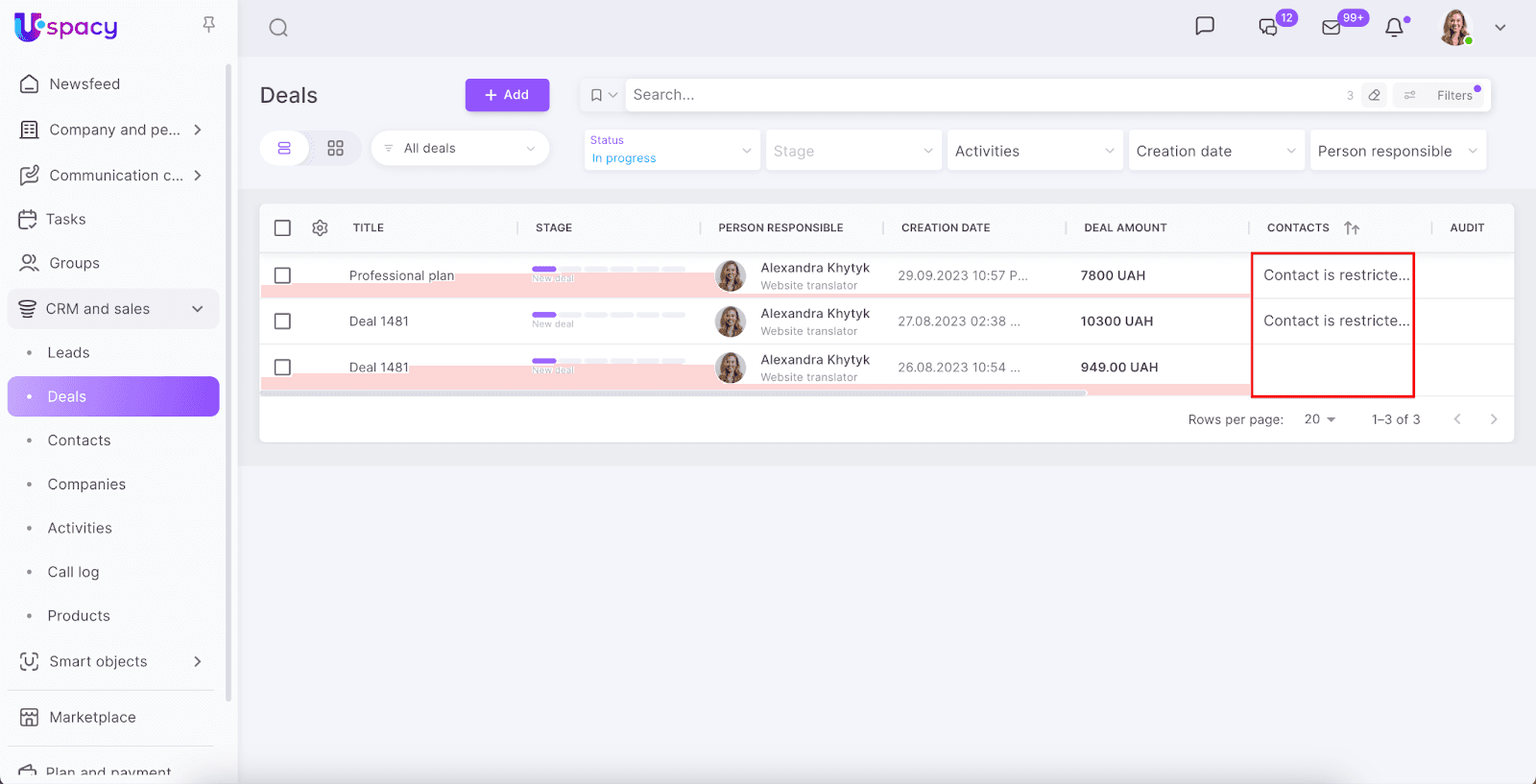Open table column settings gear icon
This screenshot has width=1536, height=784.
pyautogui.click(x=320, y=227)
